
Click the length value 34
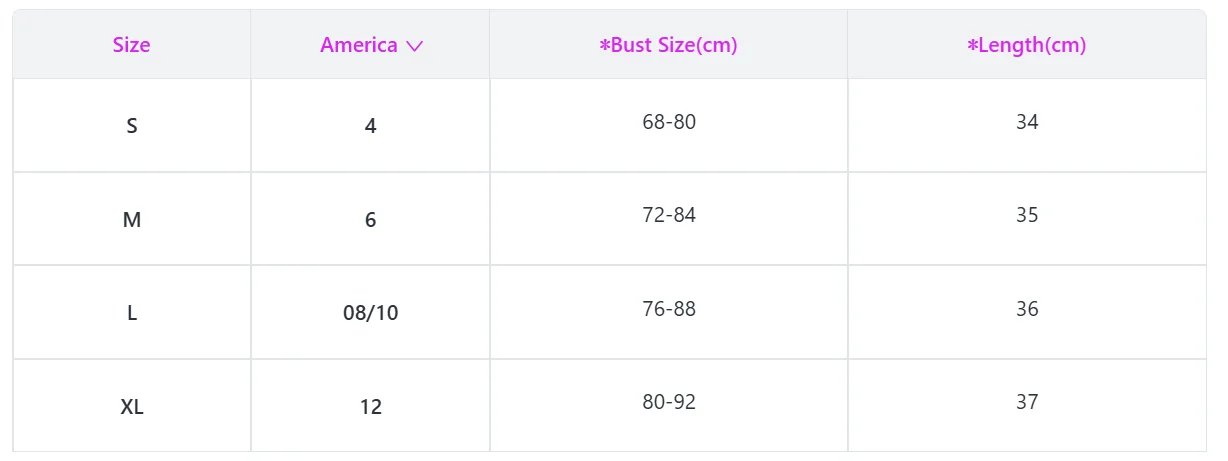coord(1027,122)
